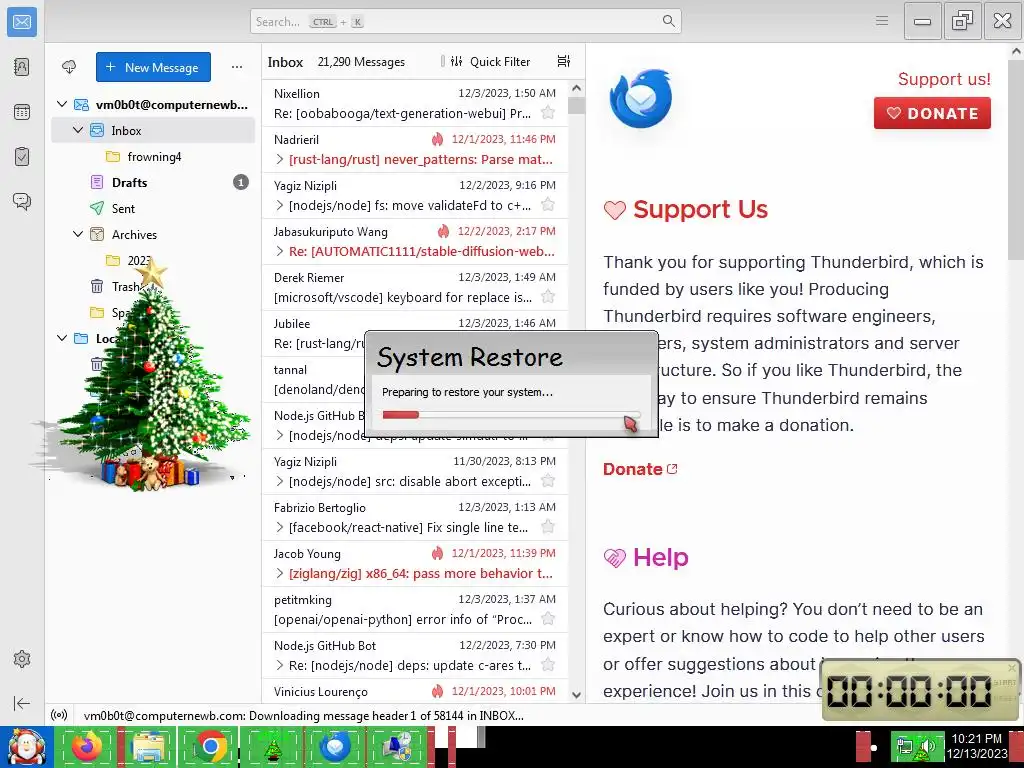Open the Address Book space
The width and height of the screenshot is (1024, 768).
22,67
